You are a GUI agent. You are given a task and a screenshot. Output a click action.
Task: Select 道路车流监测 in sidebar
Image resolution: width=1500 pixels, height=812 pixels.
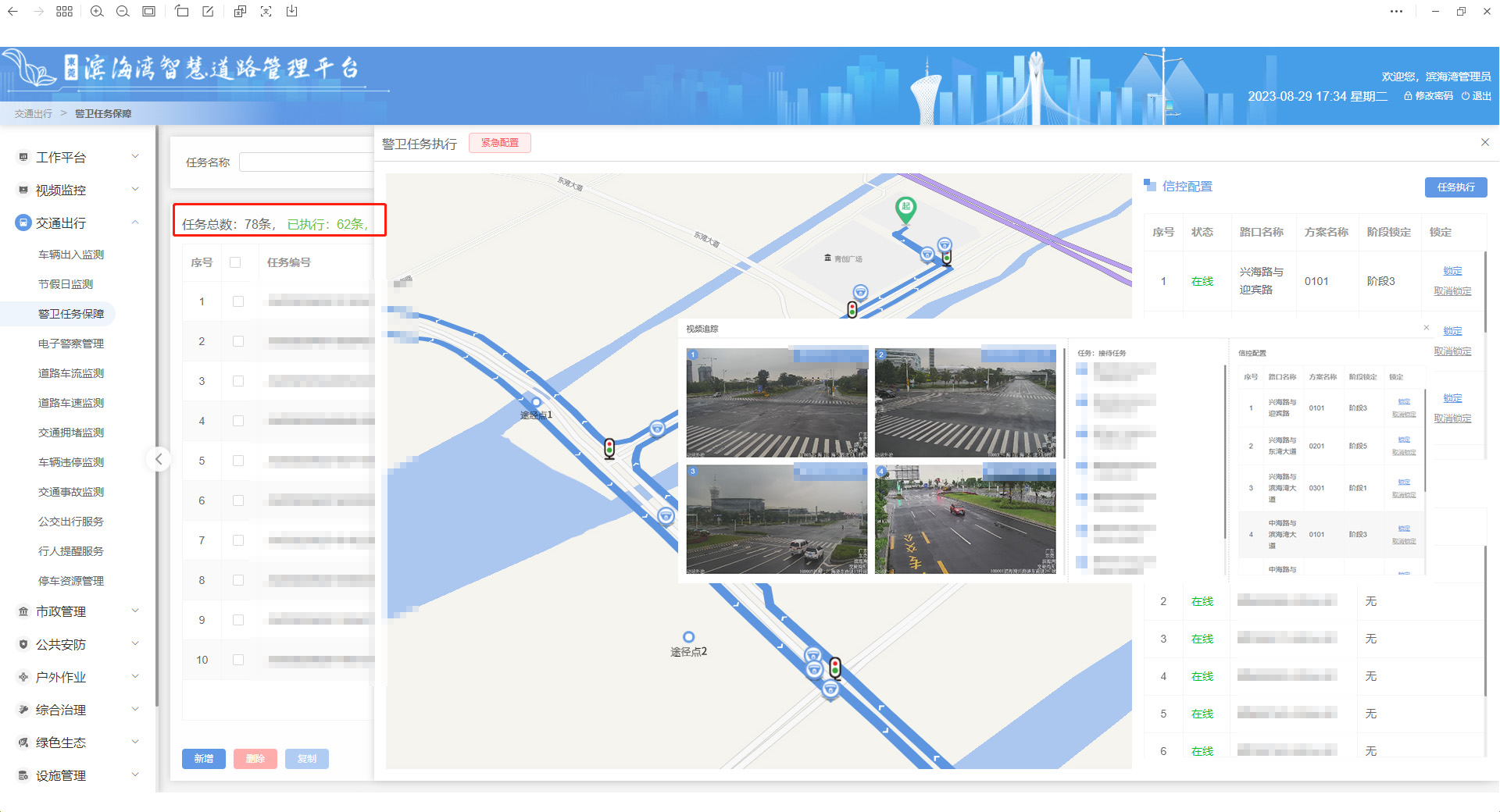(x=71, y=373)
